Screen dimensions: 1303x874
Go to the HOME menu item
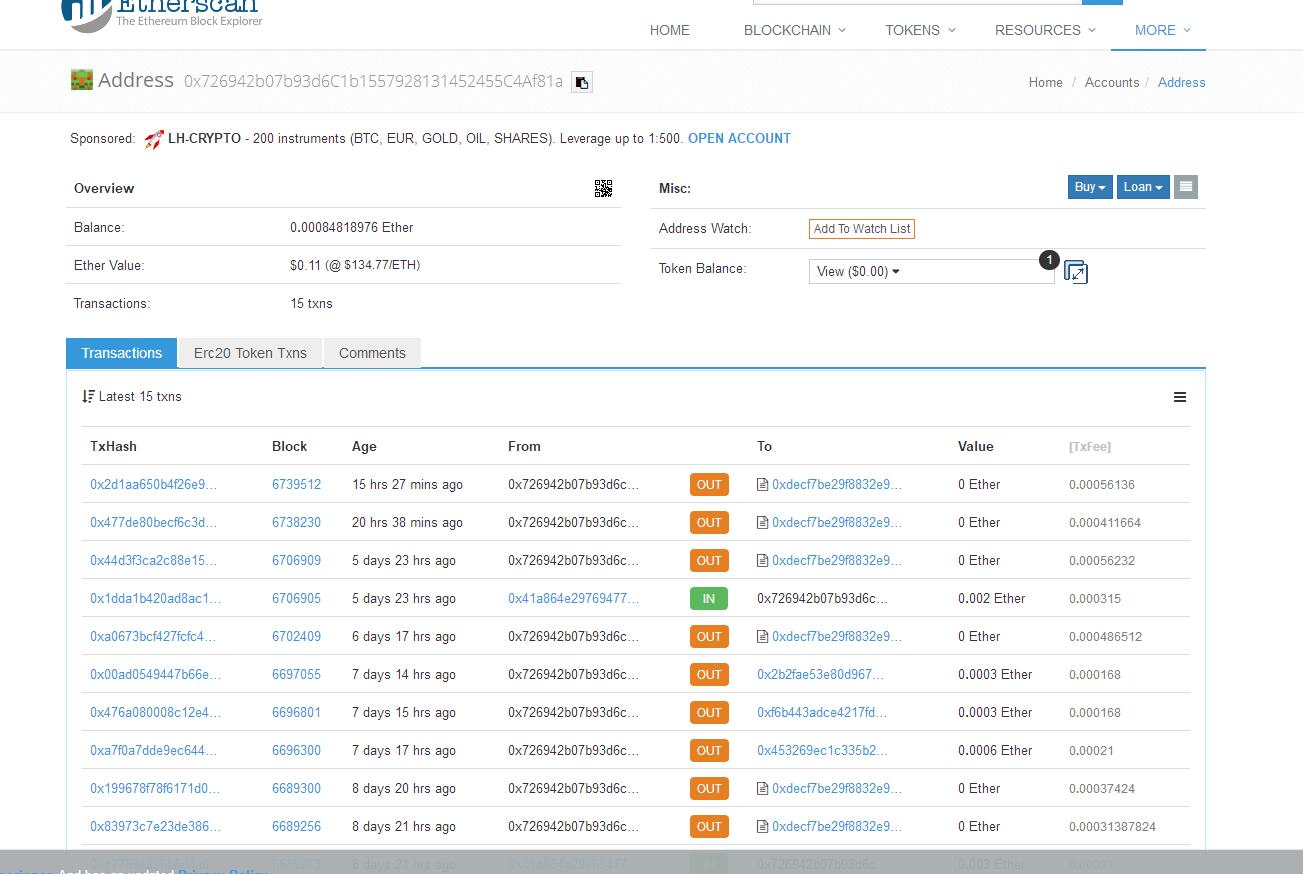tap(670, 30)
